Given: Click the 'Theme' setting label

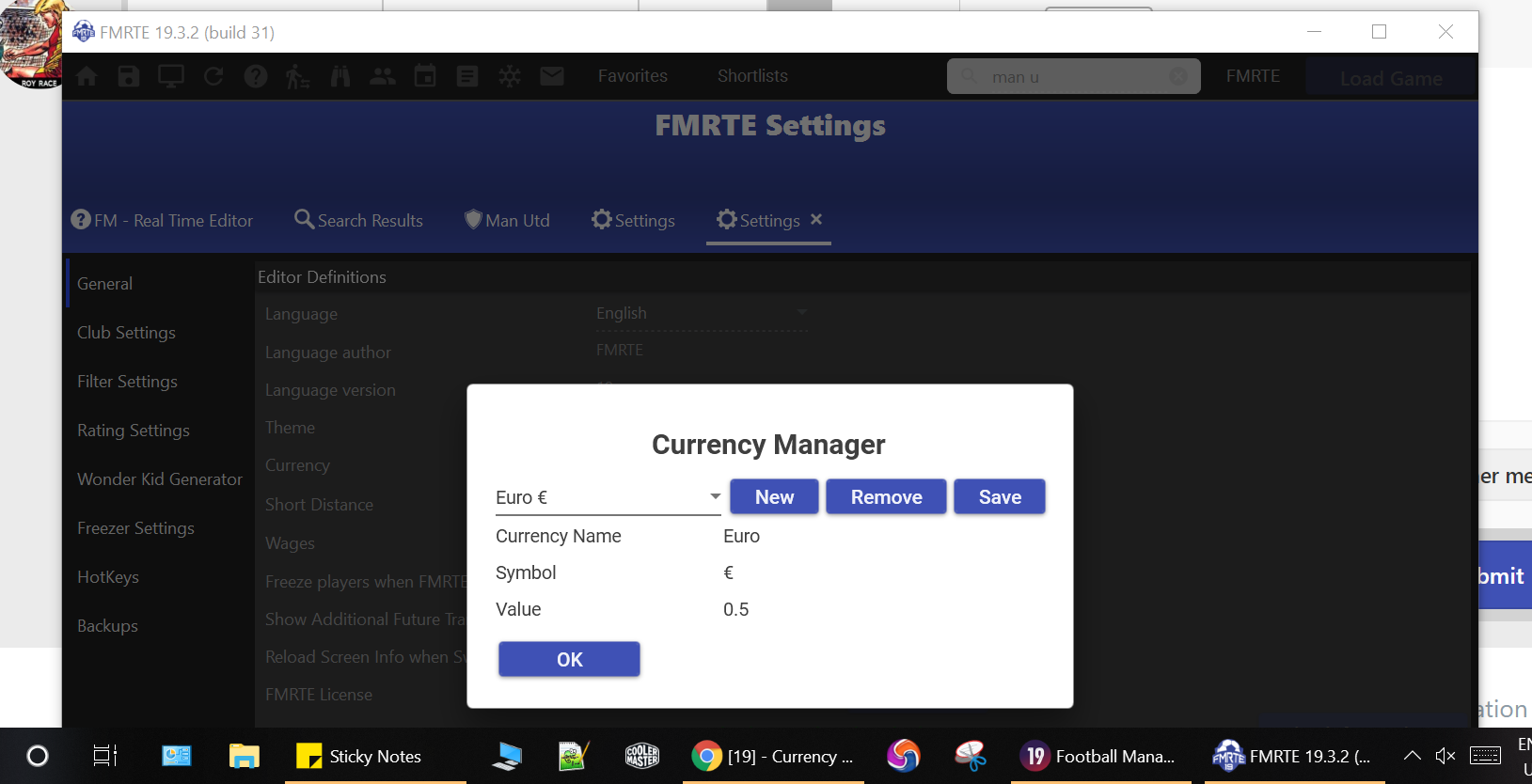Looking at the screenshot, I should tap(290, 428).
